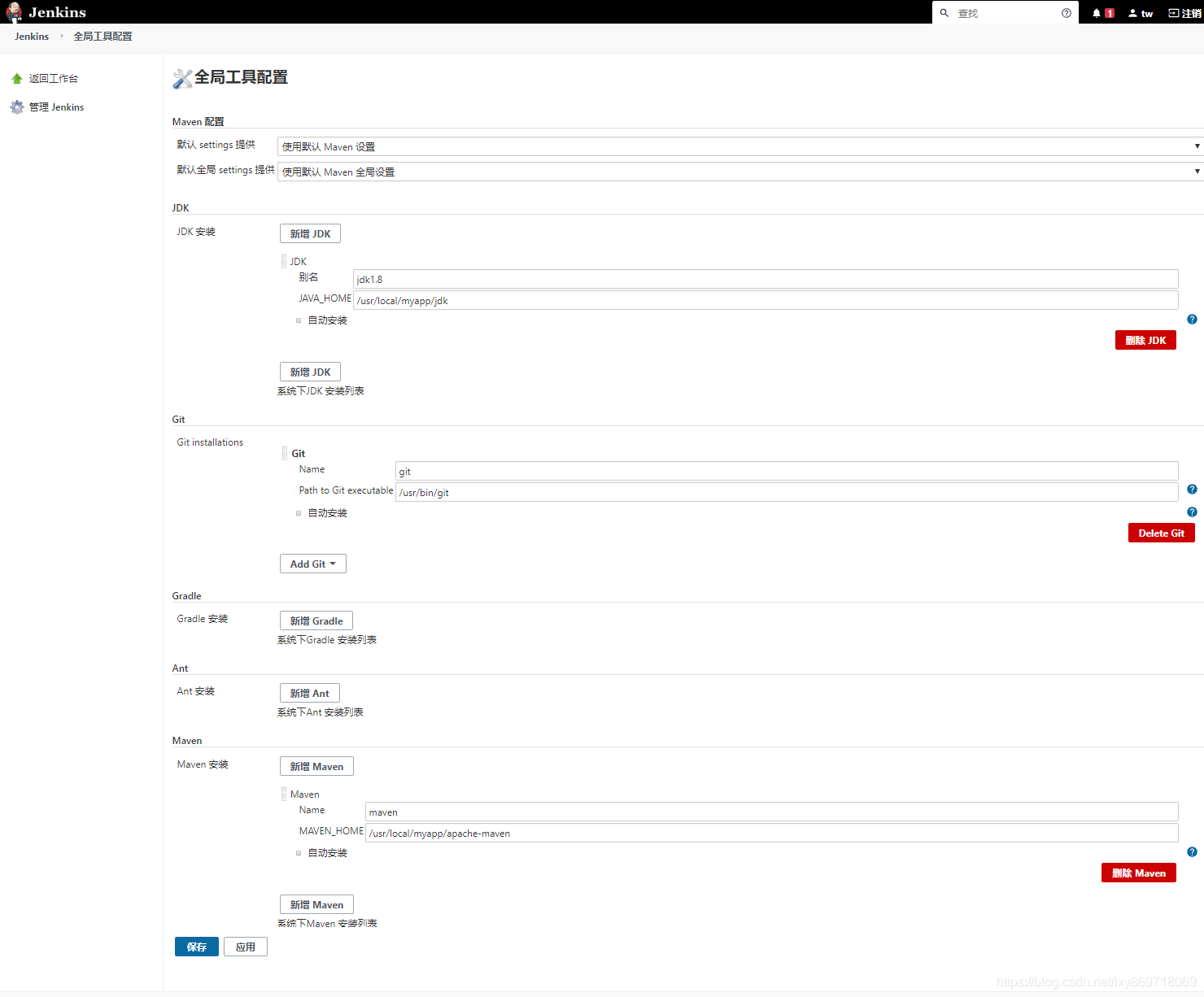Grab the Maven entry drag handle
Viewport: 1204px width, 997px height.
click(284, 794)
